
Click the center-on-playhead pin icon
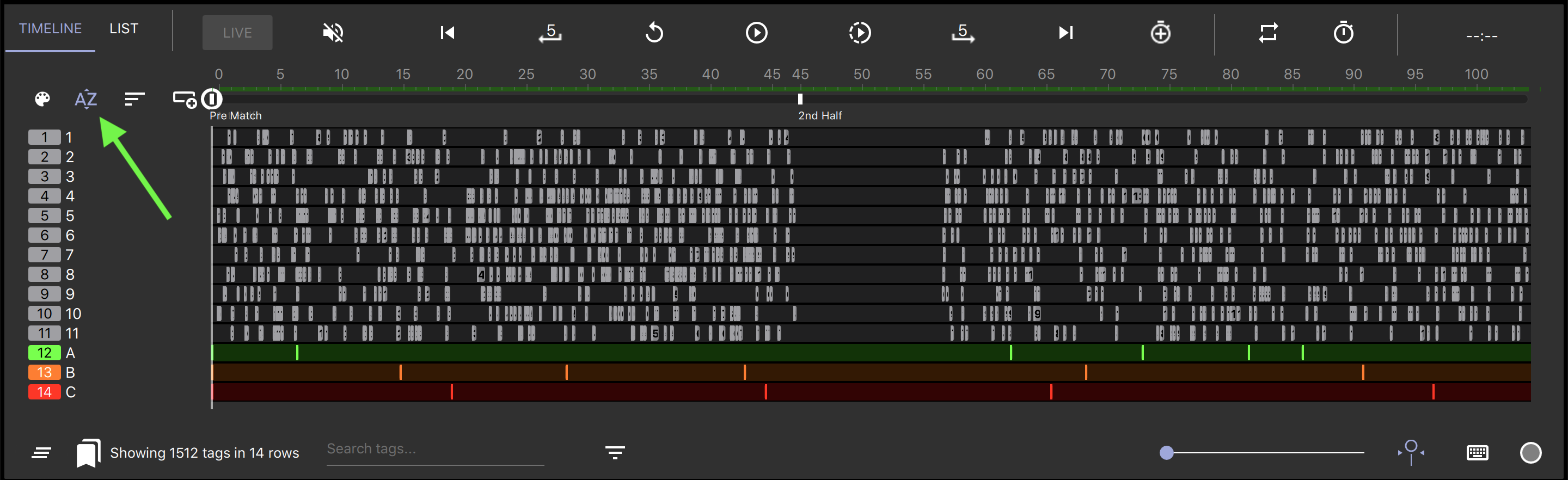[1411, 453]
